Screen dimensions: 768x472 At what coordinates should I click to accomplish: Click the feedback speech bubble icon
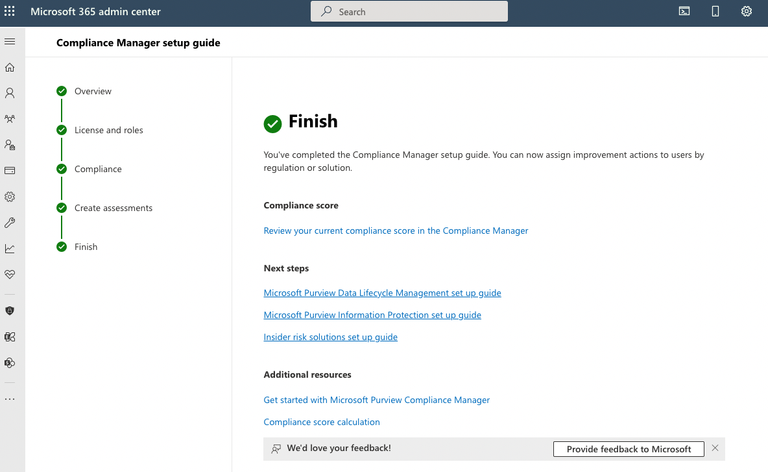click(x=276, y=448)
